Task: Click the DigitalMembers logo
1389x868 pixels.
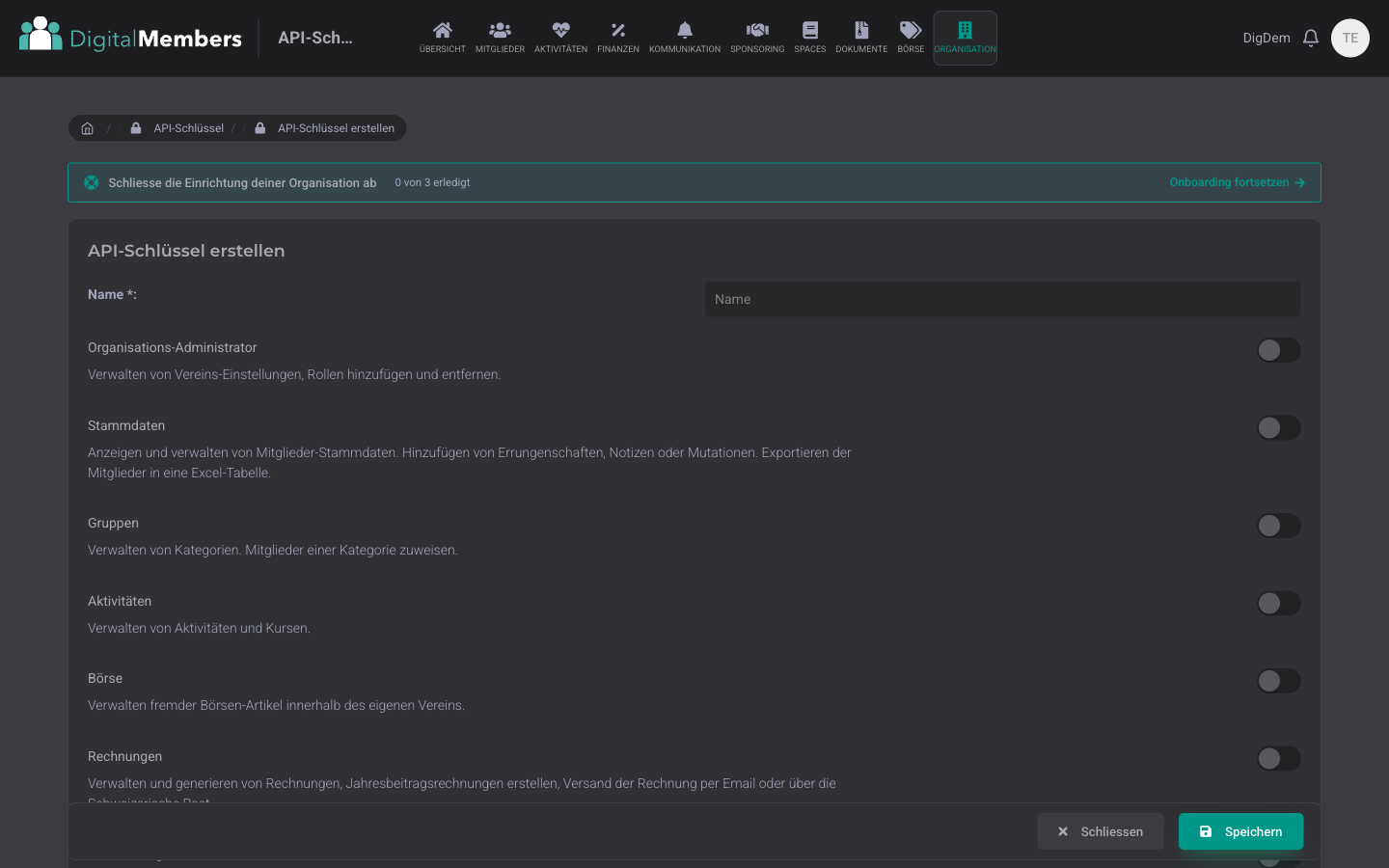Action: (x=130, y=36)
